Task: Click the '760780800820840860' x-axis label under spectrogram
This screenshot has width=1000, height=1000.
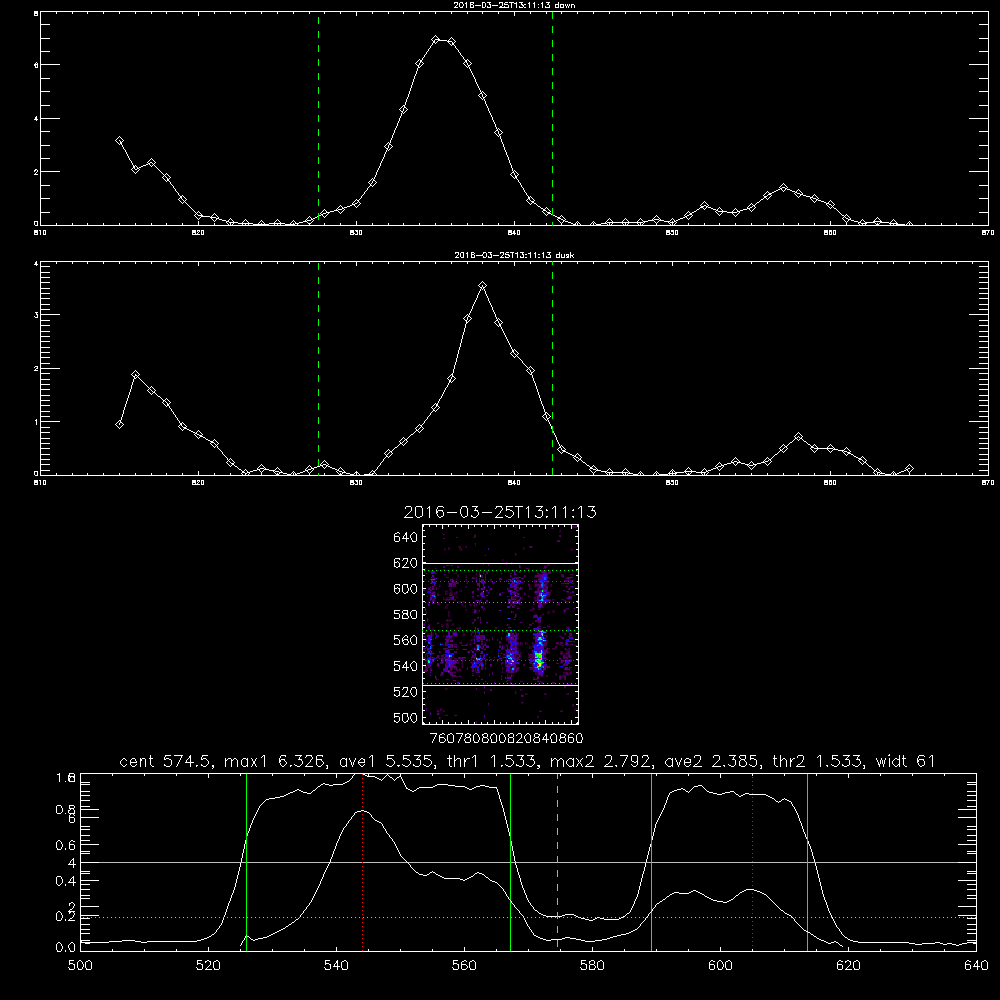Action: [506, 739]
